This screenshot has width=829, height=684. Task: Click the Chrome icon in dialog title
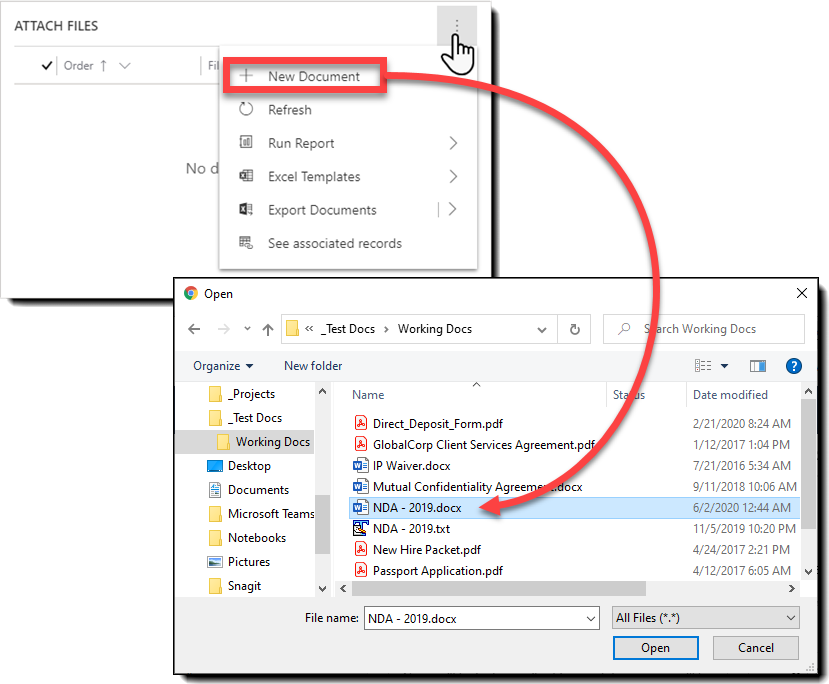(191, 293)
